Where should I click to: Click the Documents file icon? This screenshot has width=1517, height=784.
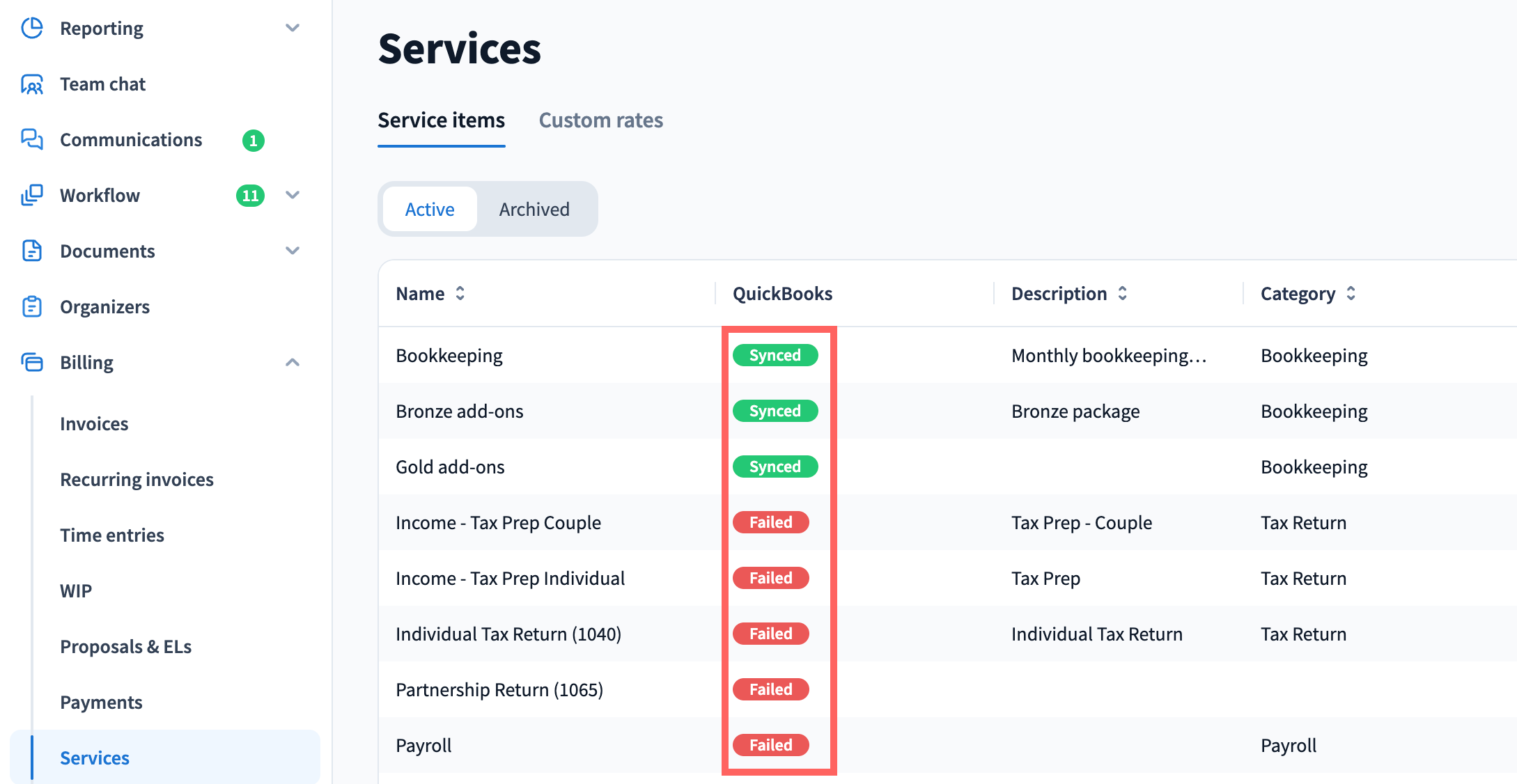click(x=32, y=251)
